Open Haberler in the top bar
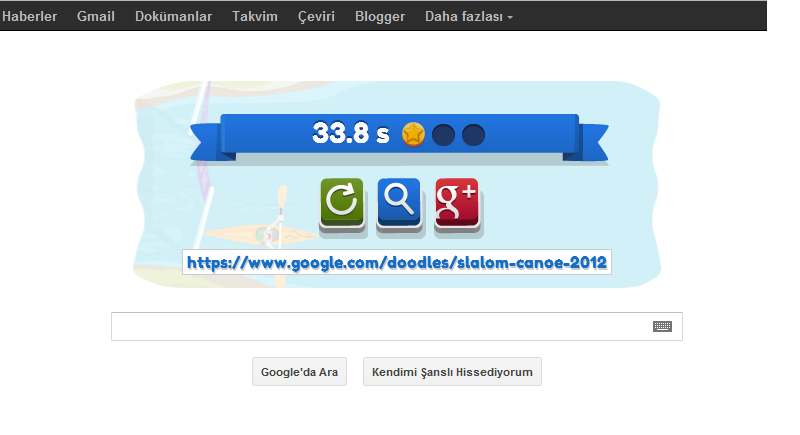 click(x=29, y=16)
